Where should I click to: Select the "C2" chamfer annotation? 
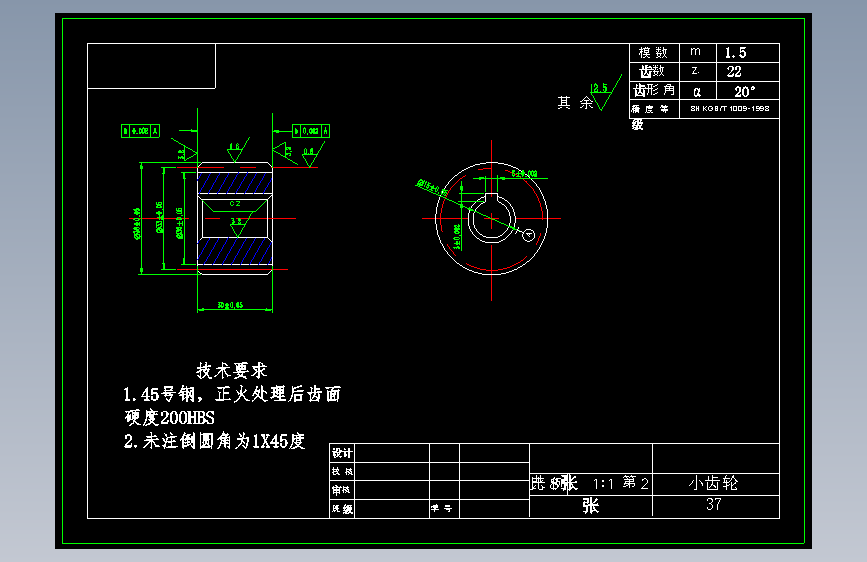tap(235, 204)
